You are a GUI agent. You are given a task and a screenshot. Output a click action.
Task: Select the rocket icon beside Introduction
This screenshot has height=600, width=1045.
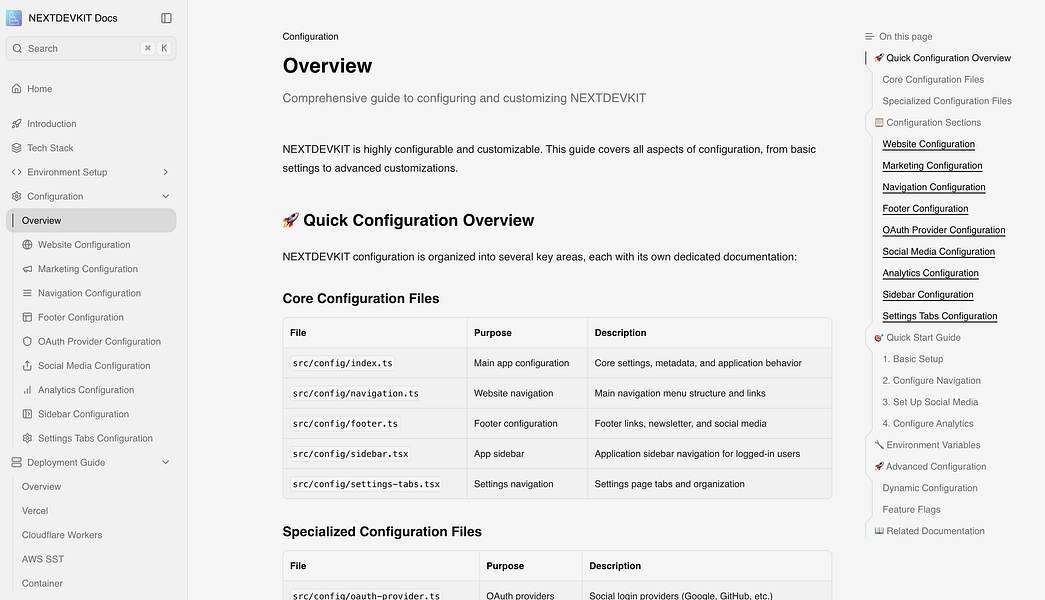17,123
